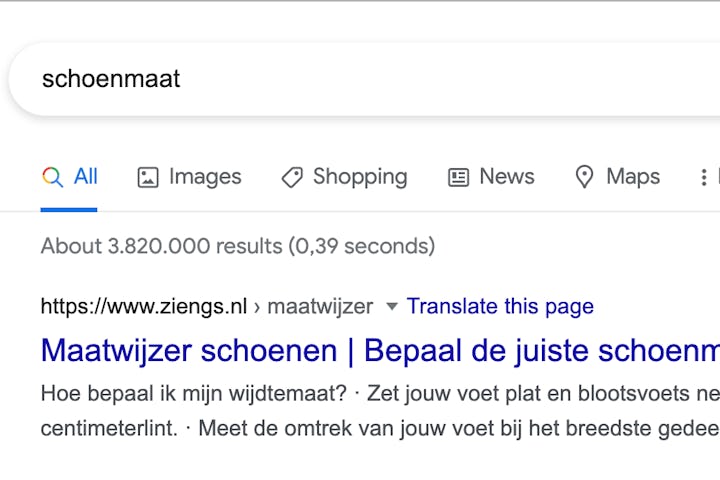Click the Translate this page link

pyautogui.click(x=500, y=306)
